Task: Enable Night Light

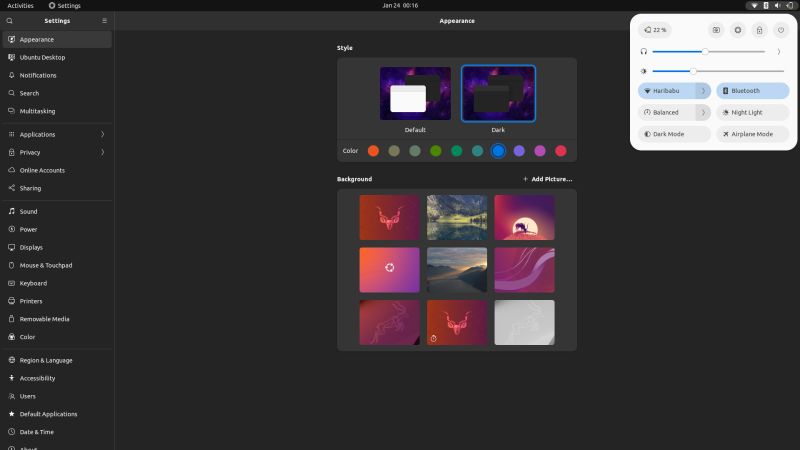Action: pos(753,112)
